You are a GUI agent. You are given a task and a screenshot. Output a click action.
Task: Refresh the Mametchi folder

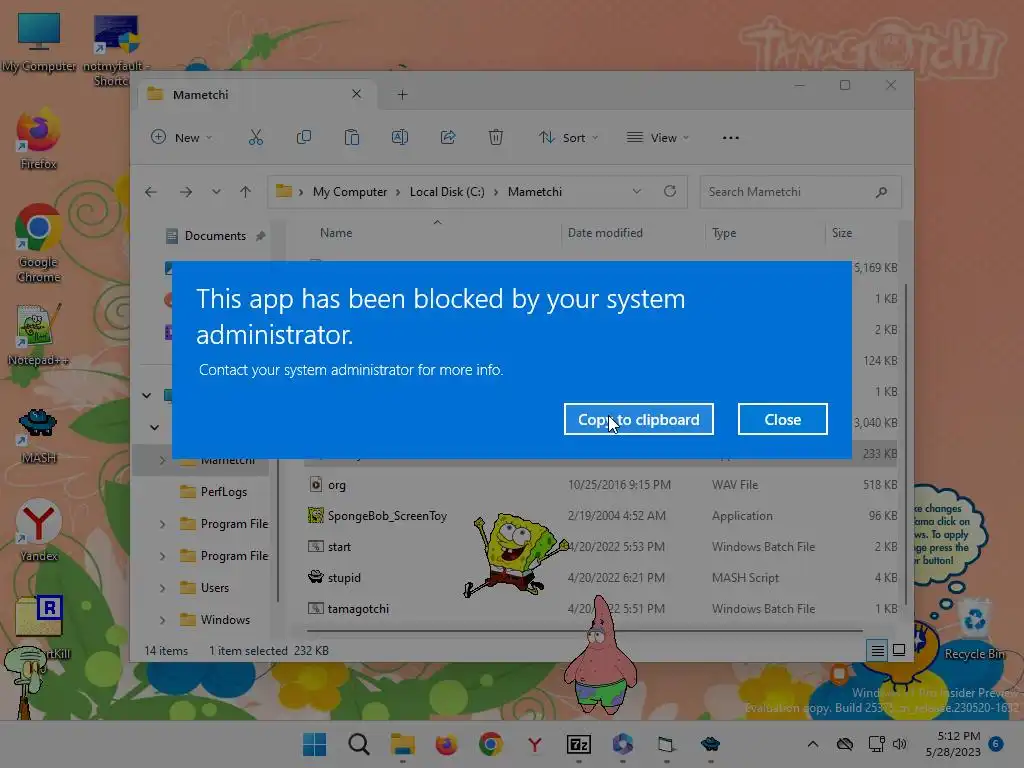point(669,191)
